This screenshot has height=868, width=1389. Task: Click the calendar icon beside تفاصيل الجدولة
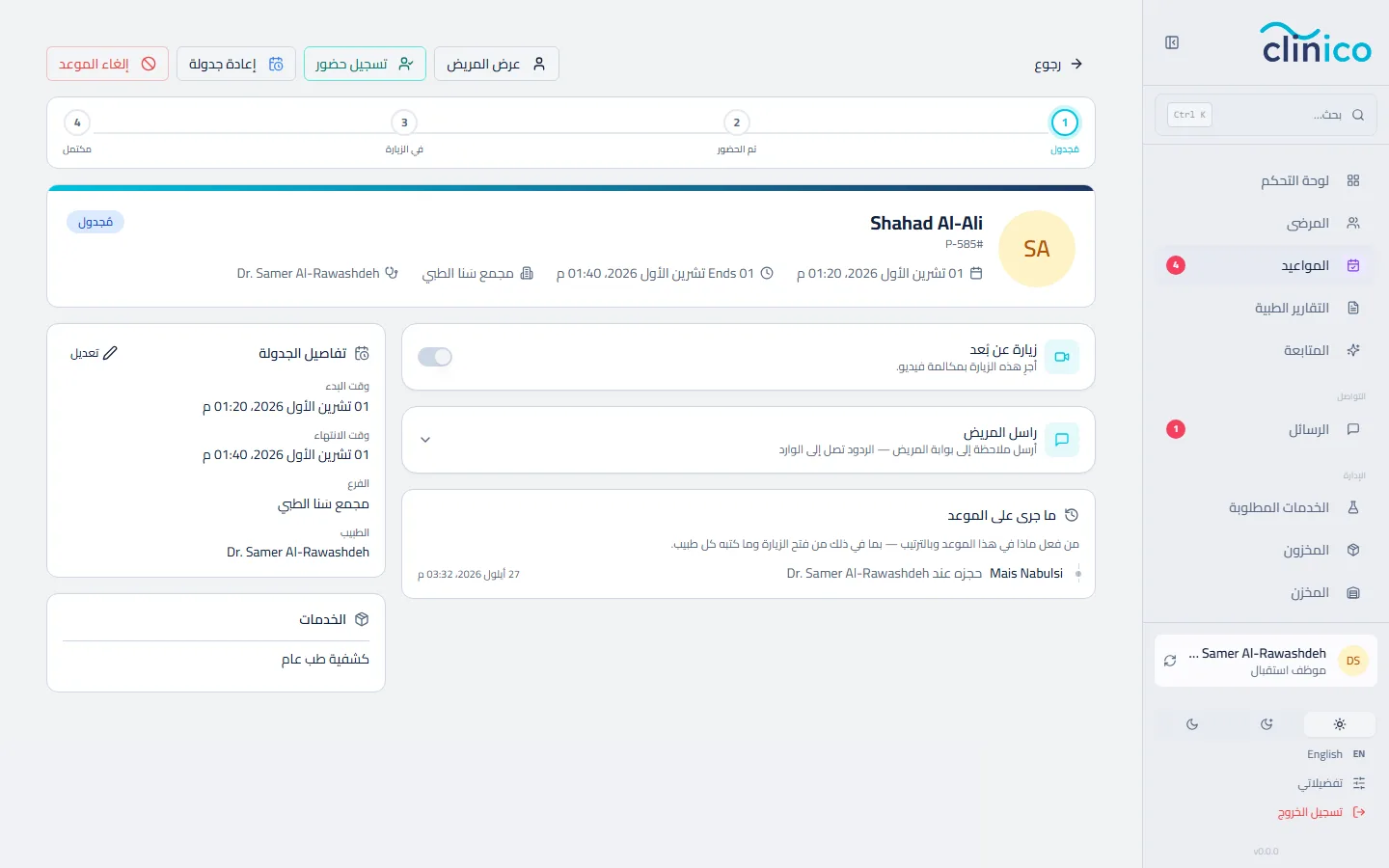(362, 353)
